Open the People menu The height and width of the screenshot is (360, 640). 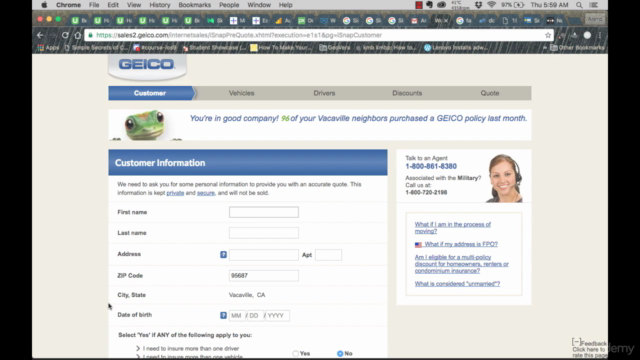point(229,5)
